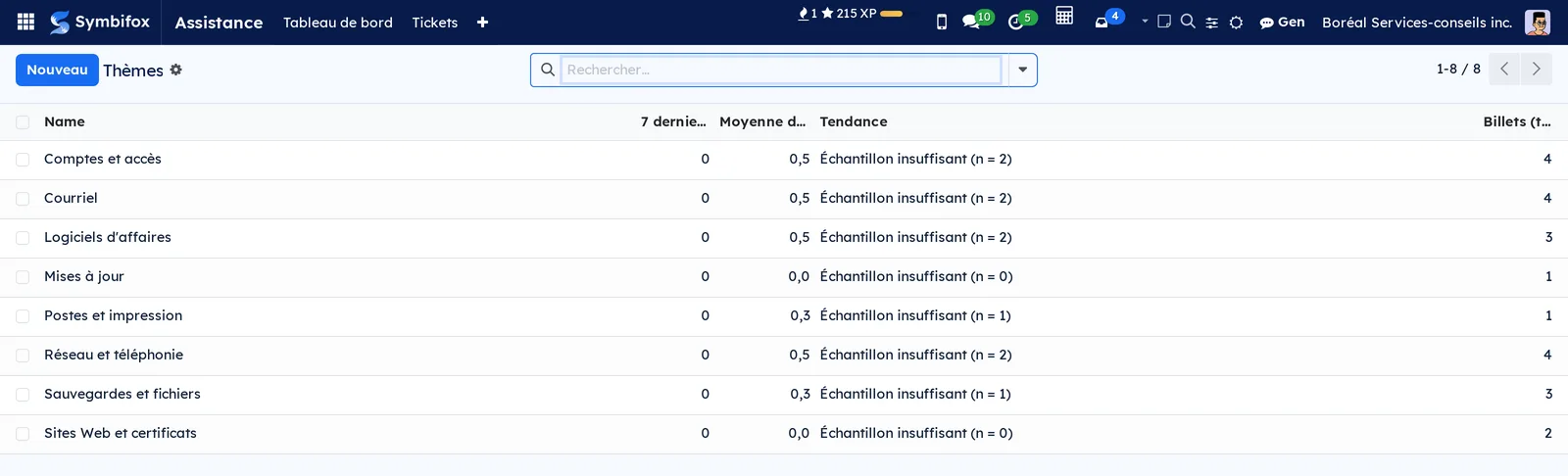Open the sliders settings icon
Image resolution: width=1568 pixels, height=476 pixels.
[x=1212, y=23]
